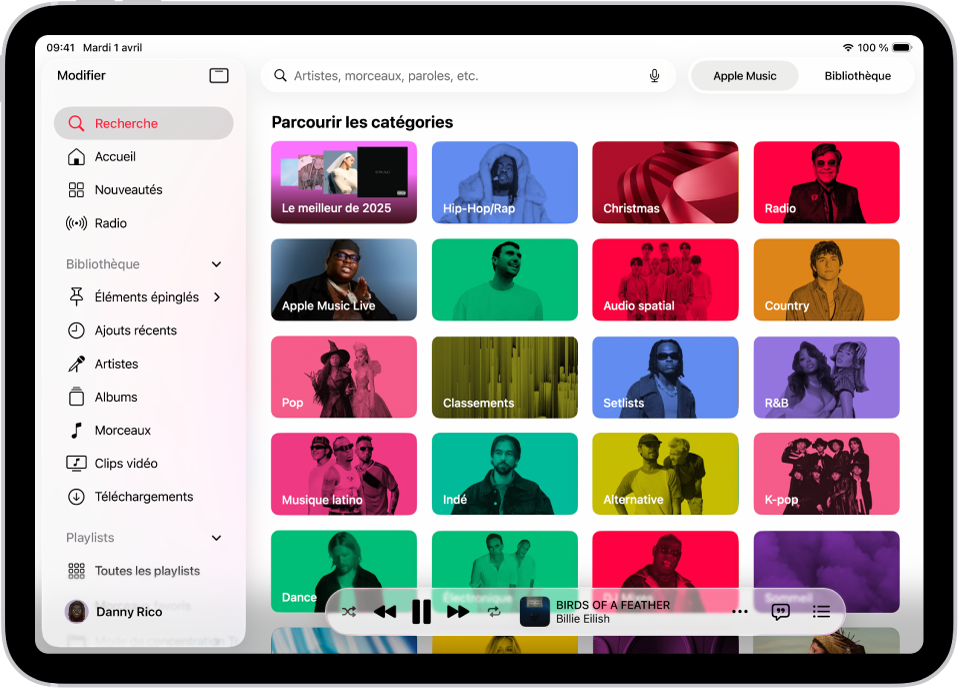Open the K-pop category tile
The width and height of the screenshot is (963, 689).
pos(827,474)
